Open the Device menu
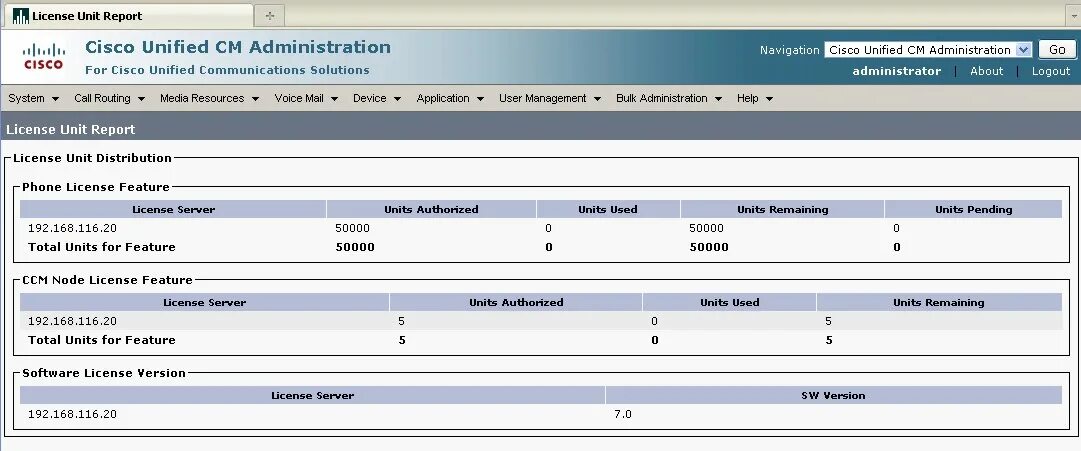Image resolution: width=1081 pixels, height=451 pixels. [x=377, y=99]
